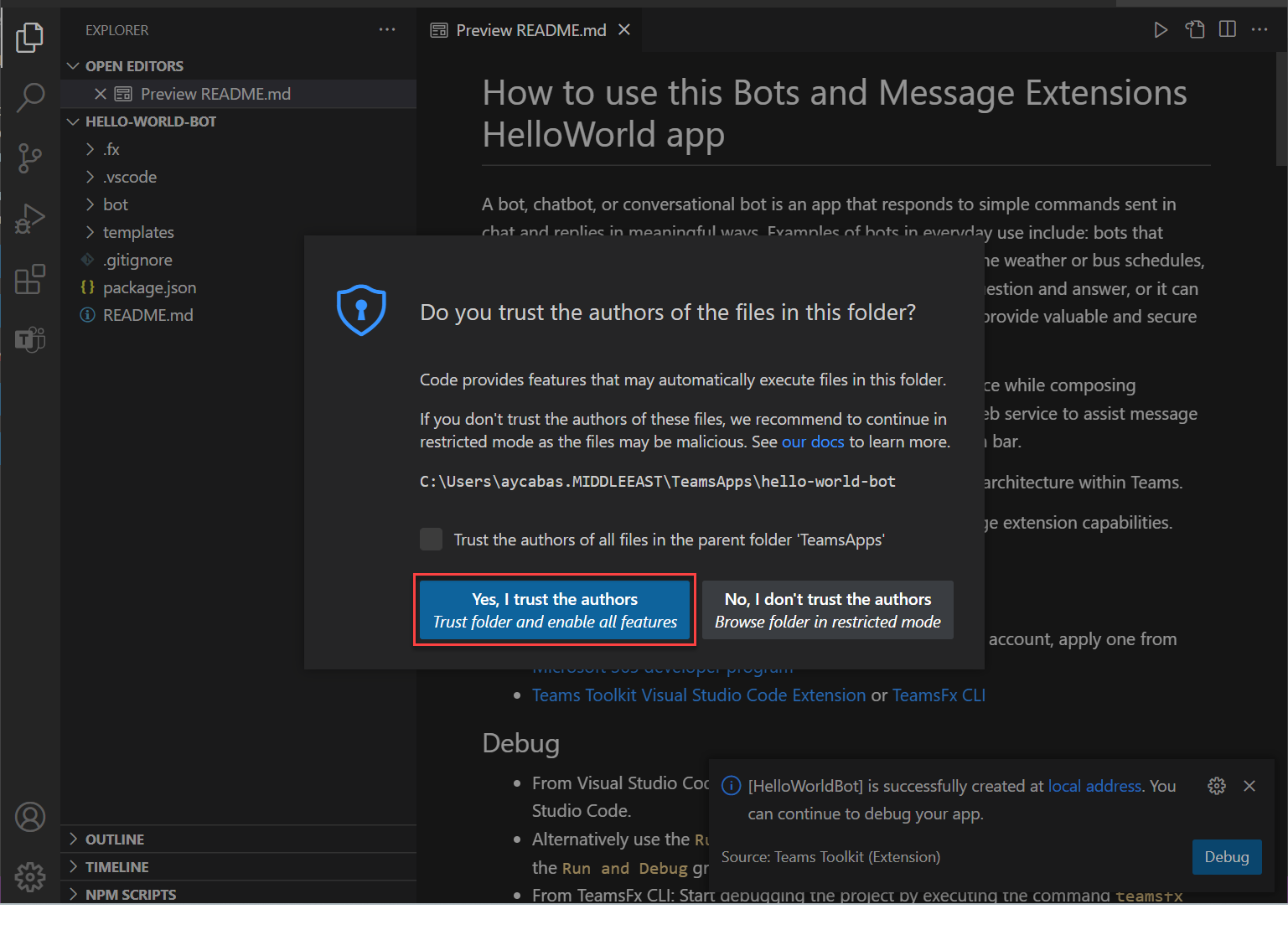Image resolution: width=1288 pixels, height=935 pixels.
Task: Expand the Outline section
Action: coord(238,839)
